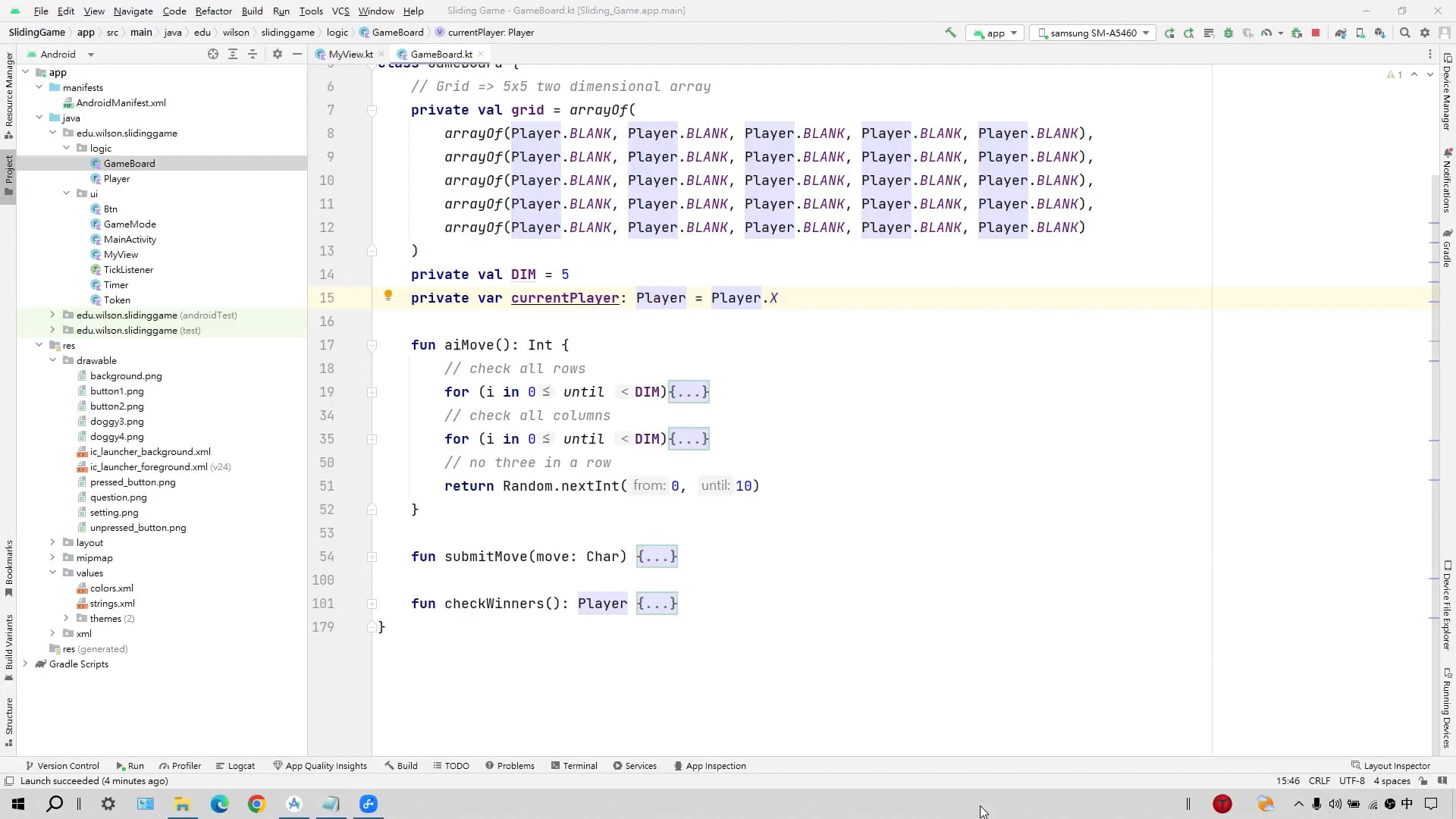Open Search Everywhere magnifier icon
Screen dimensions: 1456x819
point(1404,33)
